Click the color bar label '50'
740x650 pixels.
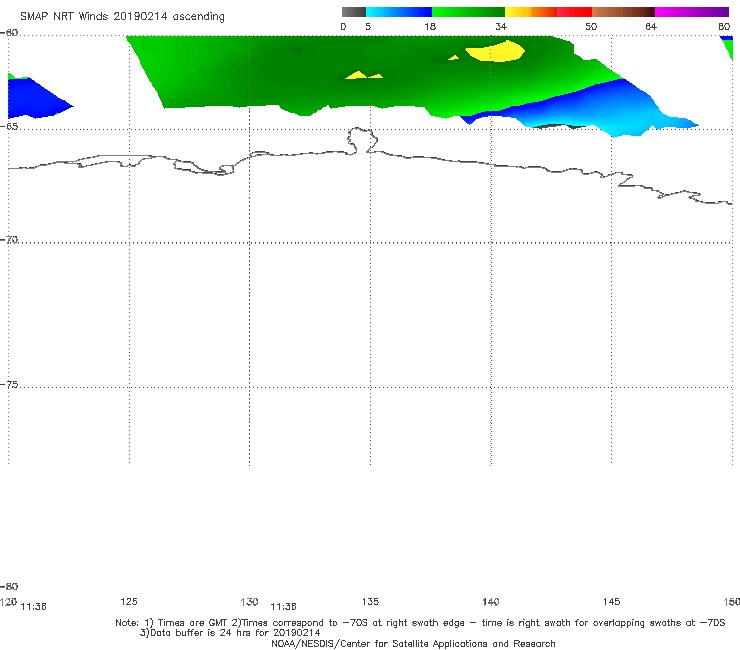(591, 27)
